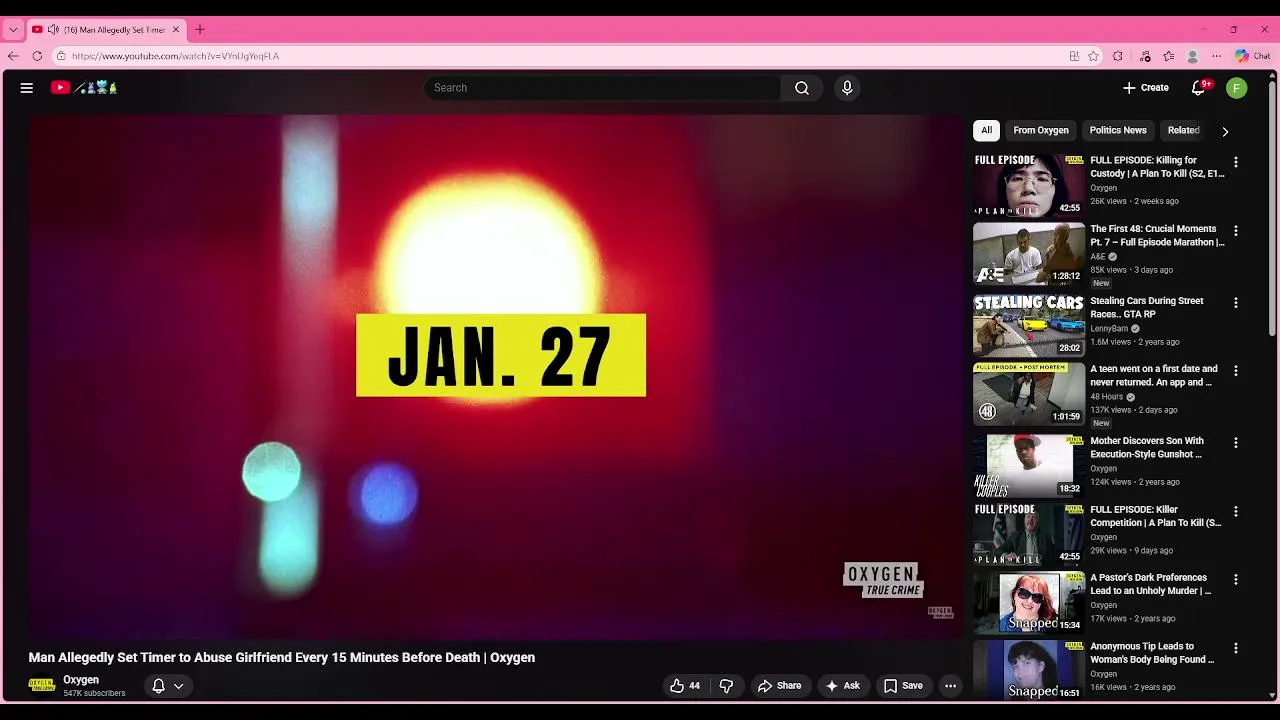Screen dimensions: 1280x720
Task: Open options for teen first date video
Action: tap(1236, 371)
